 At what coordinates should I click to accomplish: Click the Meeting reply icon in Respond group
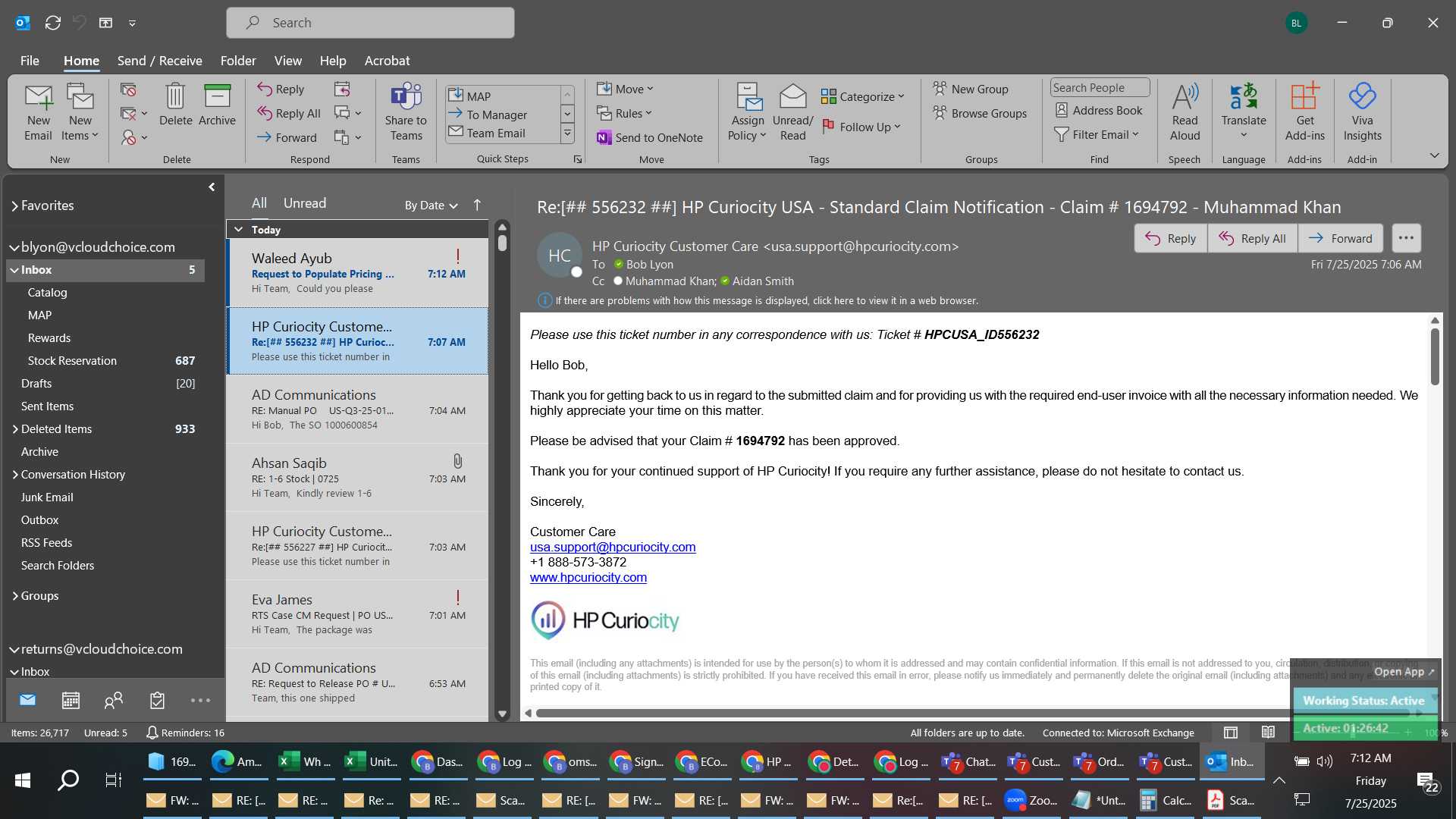click(x=342, y=89)
